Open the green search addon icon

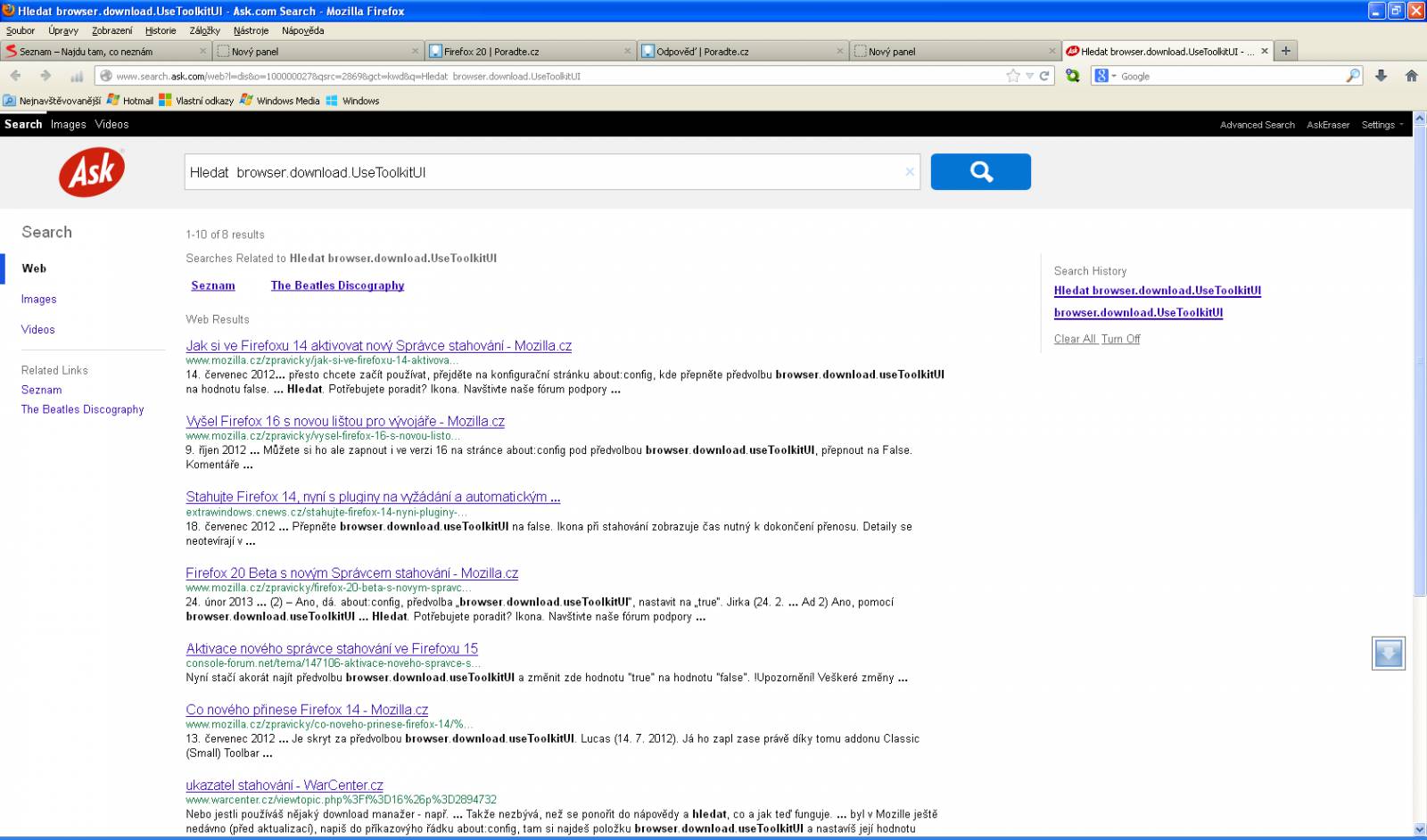[x=1073, y=76]
